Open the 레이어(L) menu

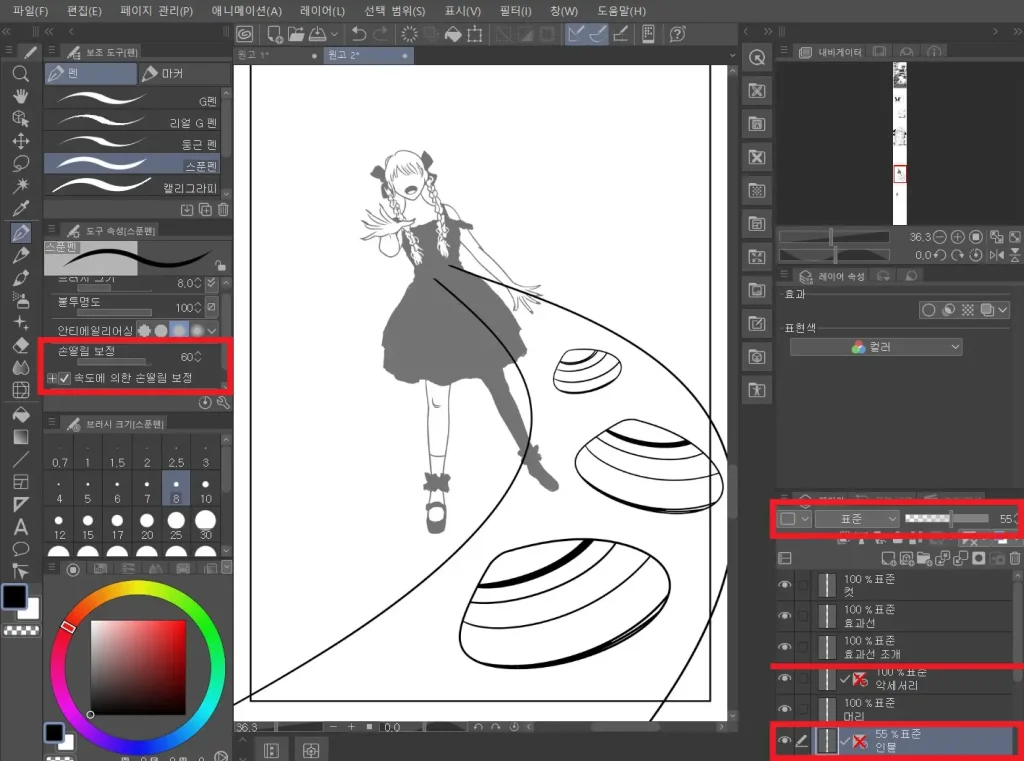tap(322, 11)
